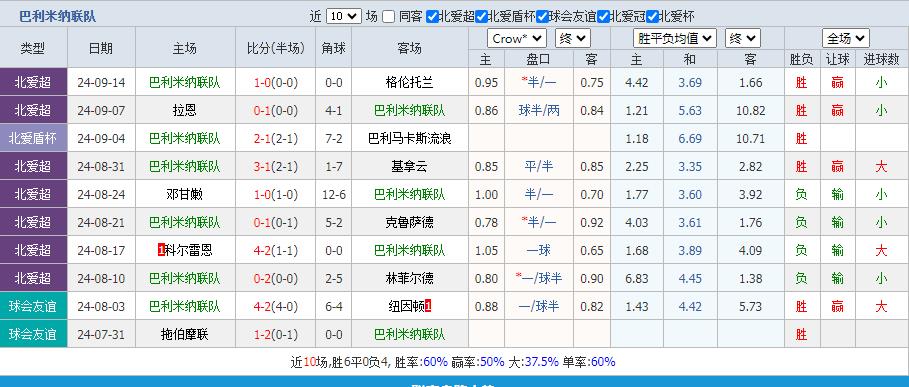Click the 大 goals result in the 基拿云 row
This screenshot has width=909, height=387.
click(881, 166)
